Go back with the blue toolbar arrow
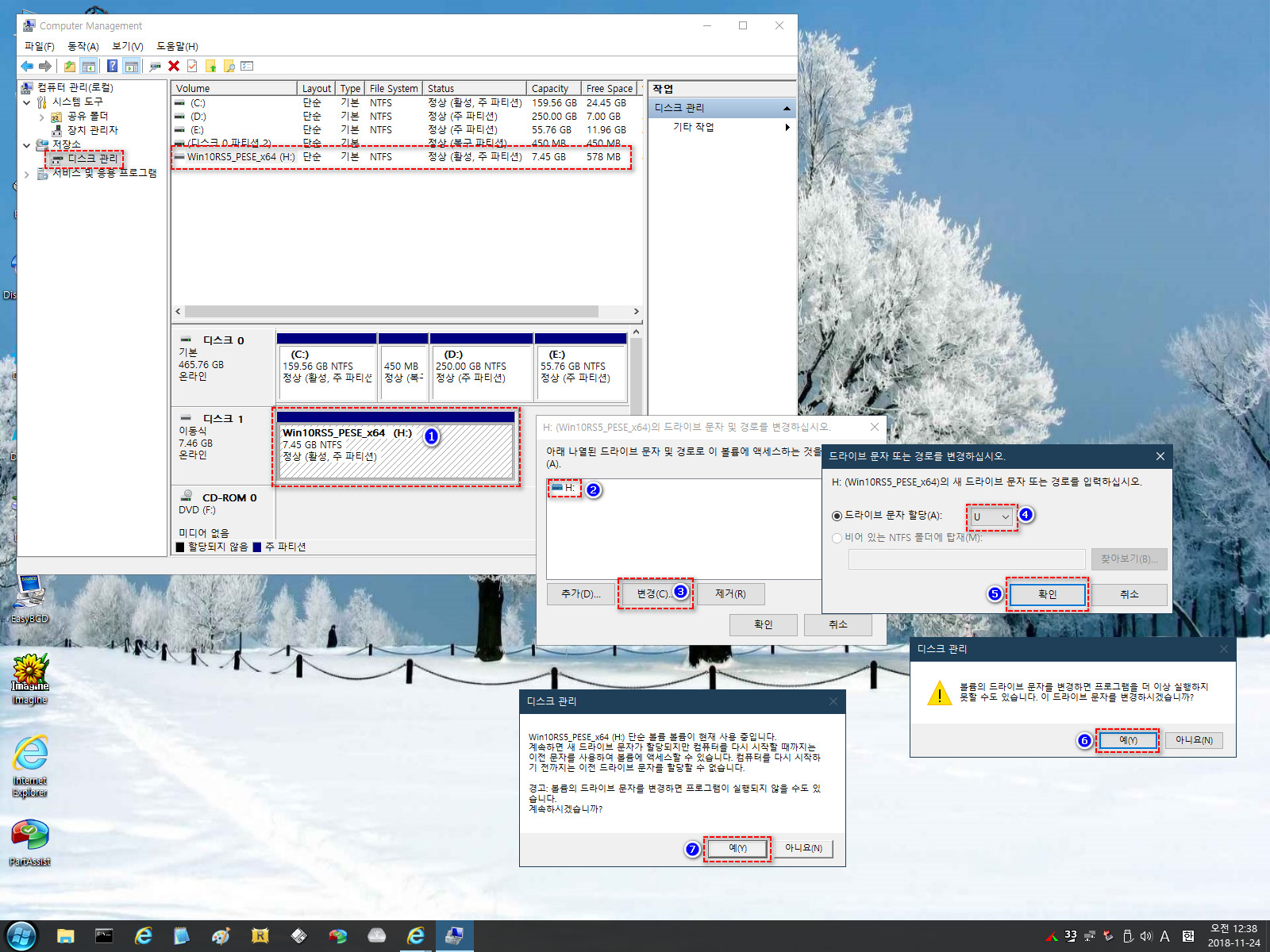Screen dimensions: 1270x952 (x=27, y=66)
